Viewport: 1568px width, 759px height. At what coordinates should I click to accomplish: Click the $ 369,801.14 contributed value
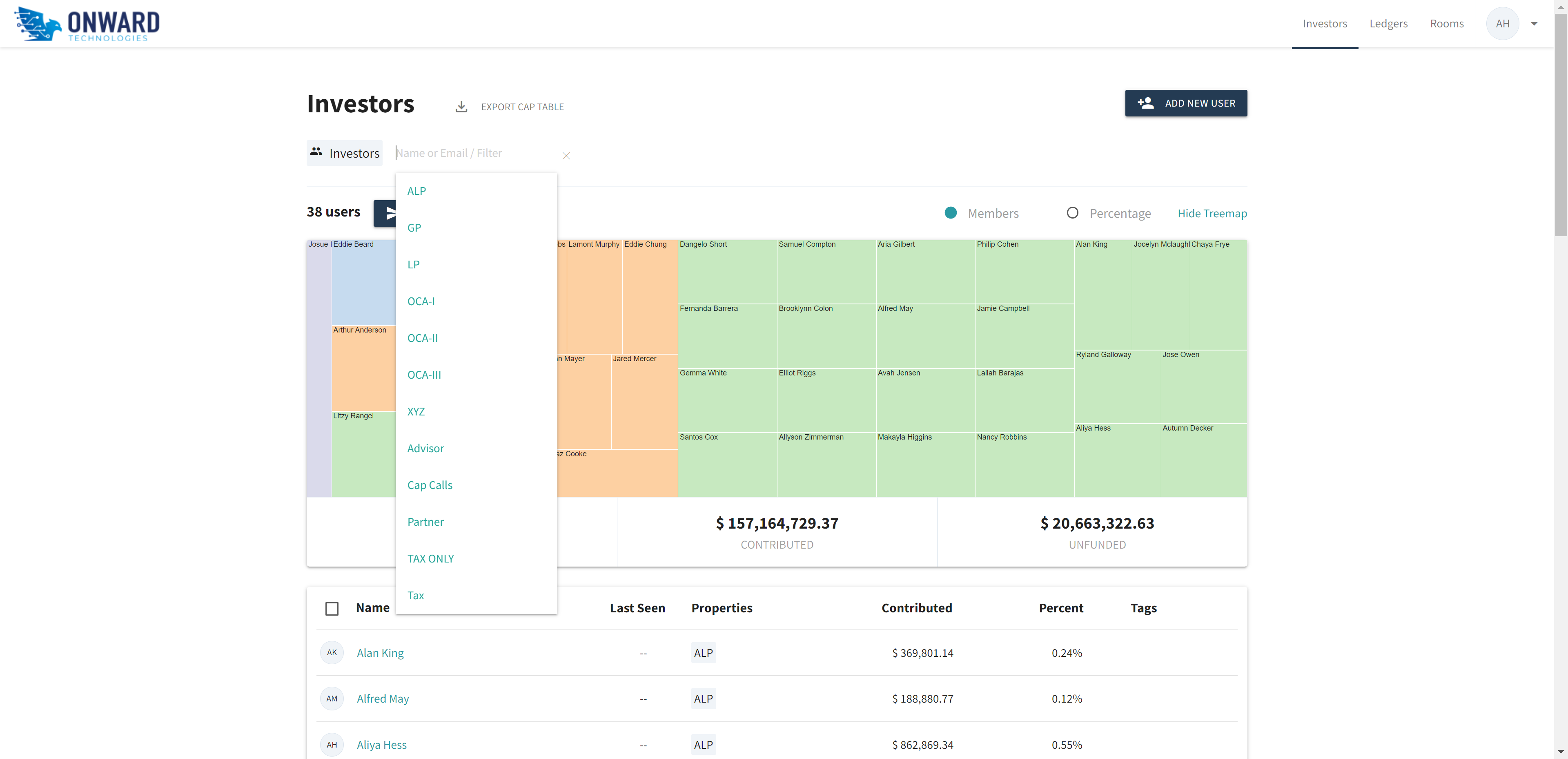[923, 653]
